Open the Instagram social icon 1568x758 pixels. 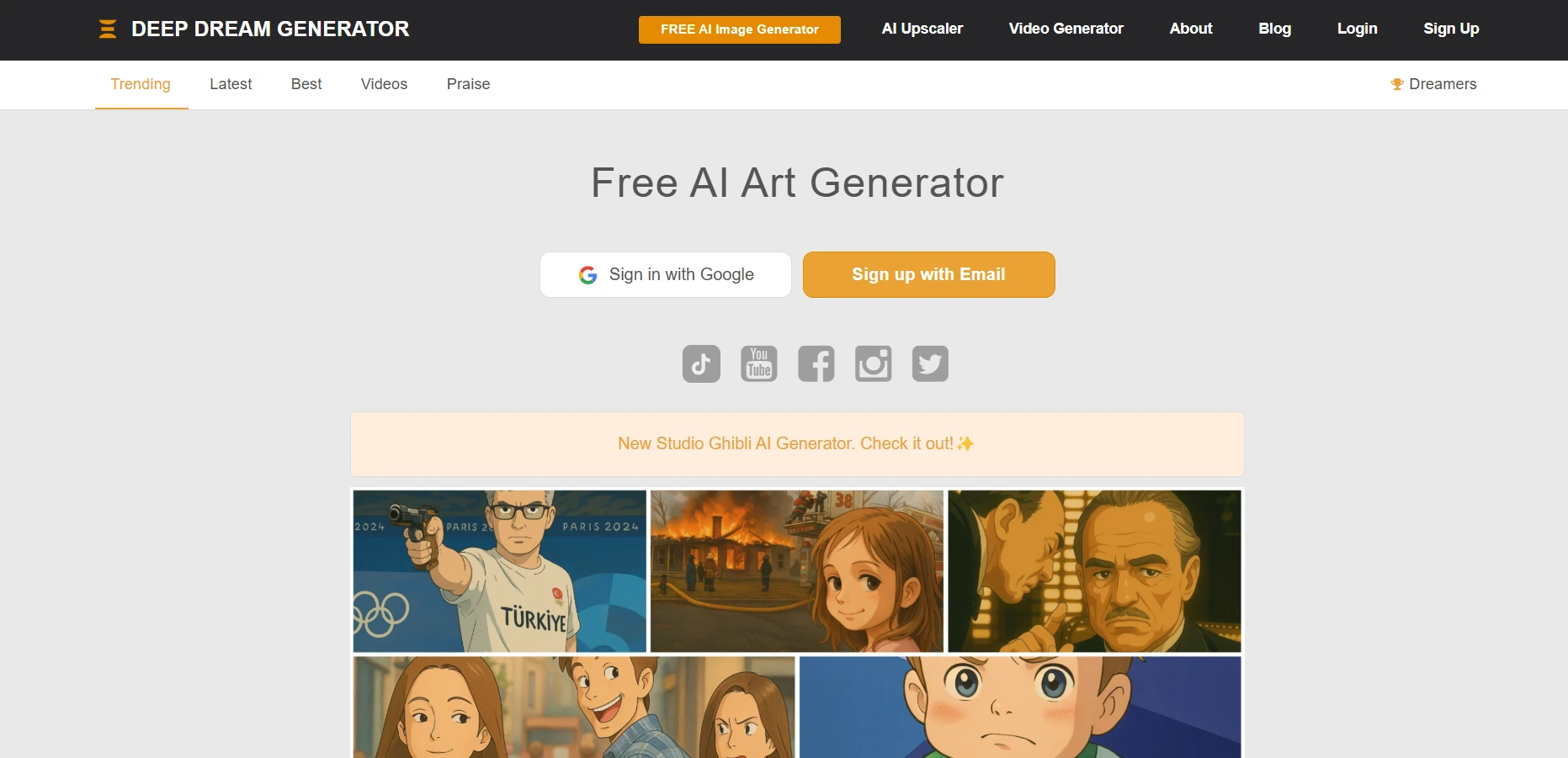(874, 363)
